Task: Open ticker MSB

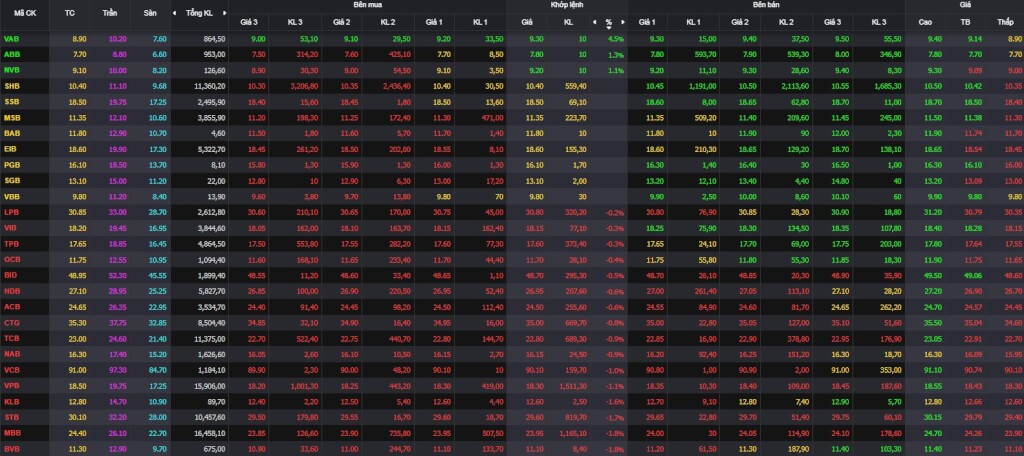Action: [x=12, y=118]
